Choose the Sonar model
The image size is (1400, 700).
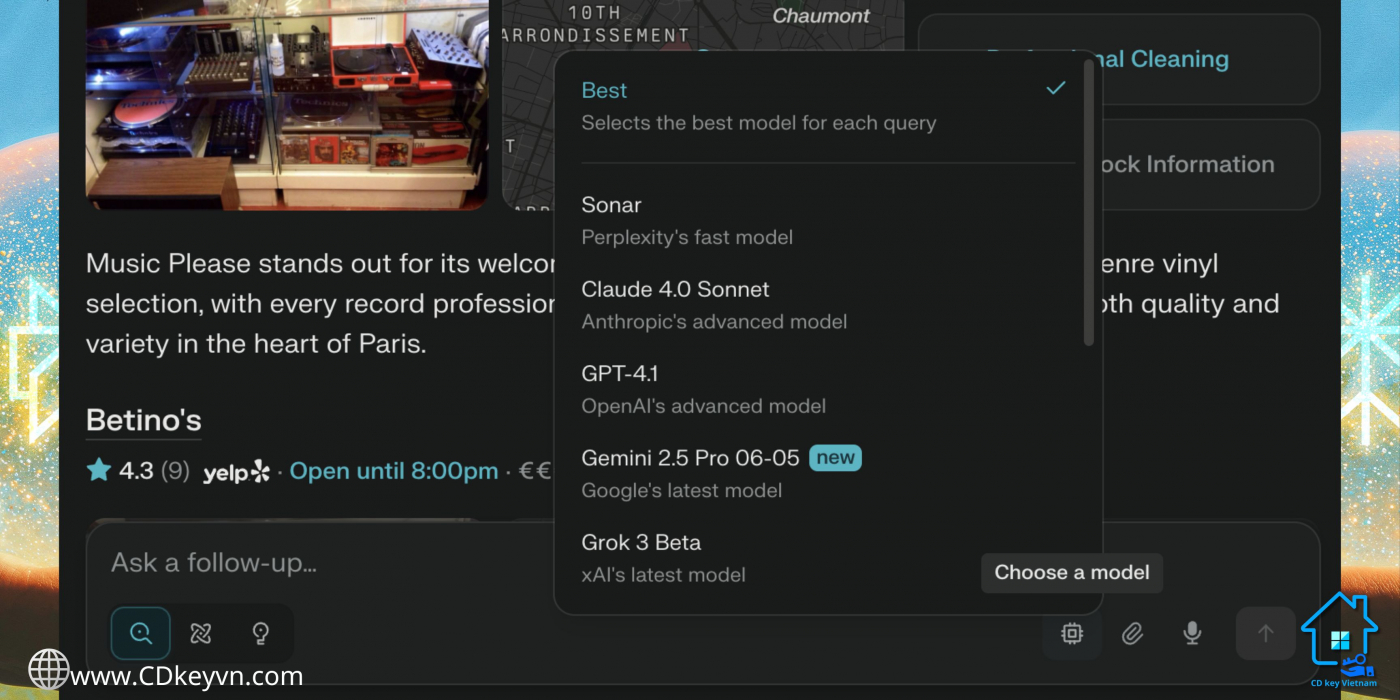826,221
